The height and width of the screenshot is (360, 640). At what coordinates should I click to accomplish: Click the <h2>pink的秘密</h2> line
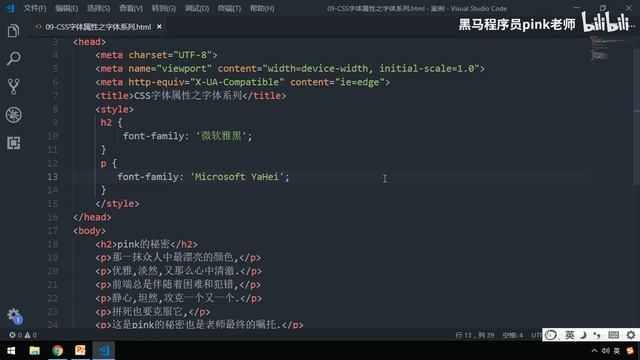[147, 244]
